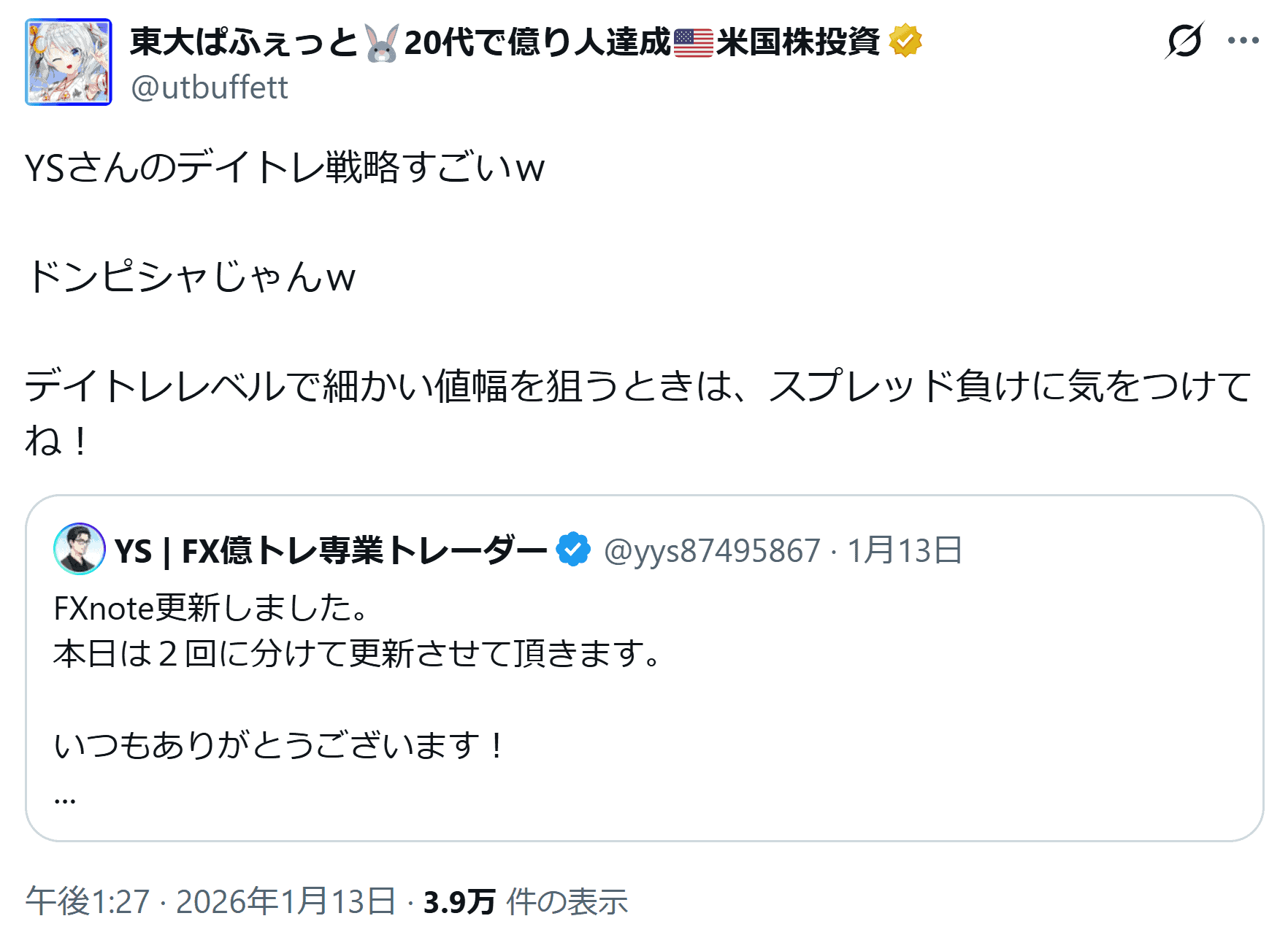
Task: Click the rabbit emoji in the author name
Action: 382,42
